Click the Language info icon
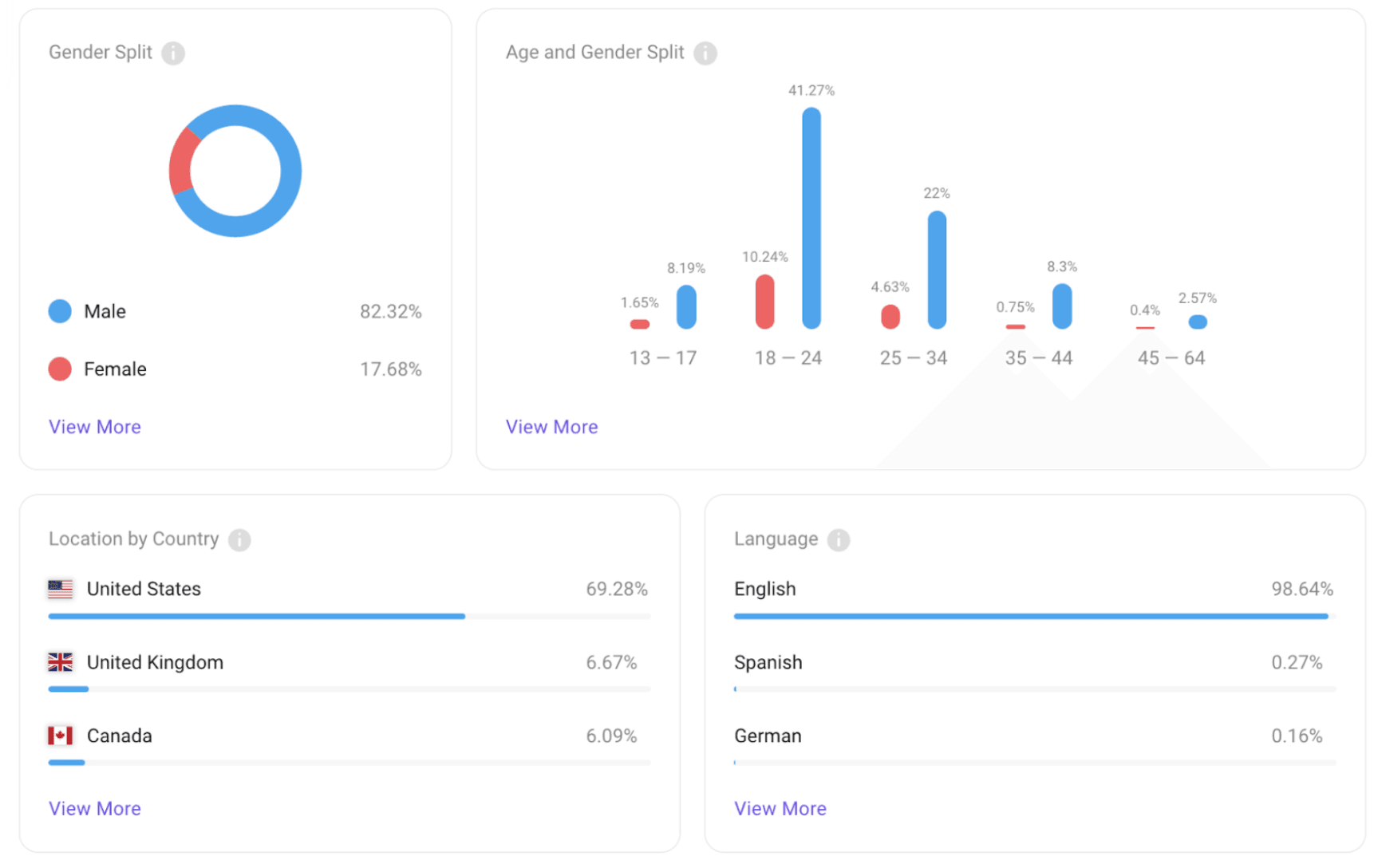Viewport: 1374px width, 868px height. (x=838, y=540)
